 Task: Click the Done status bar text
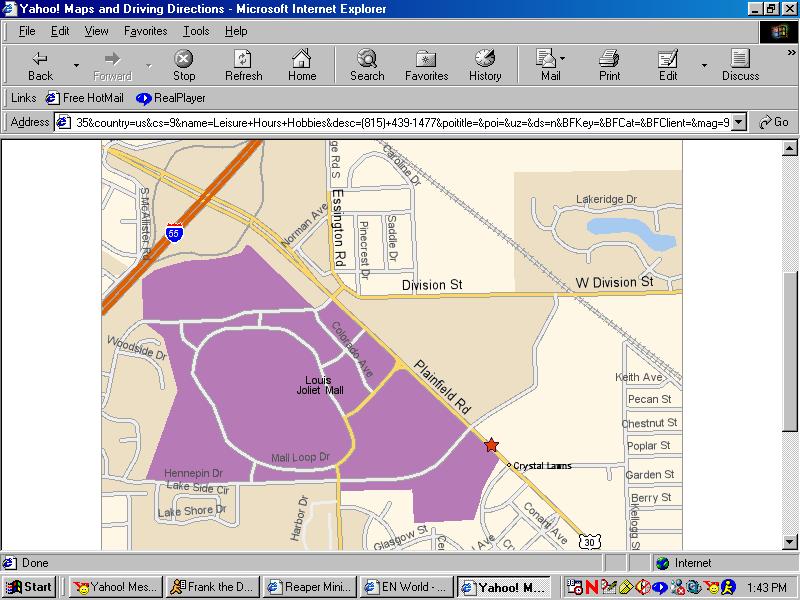click(x=35, y=563)
